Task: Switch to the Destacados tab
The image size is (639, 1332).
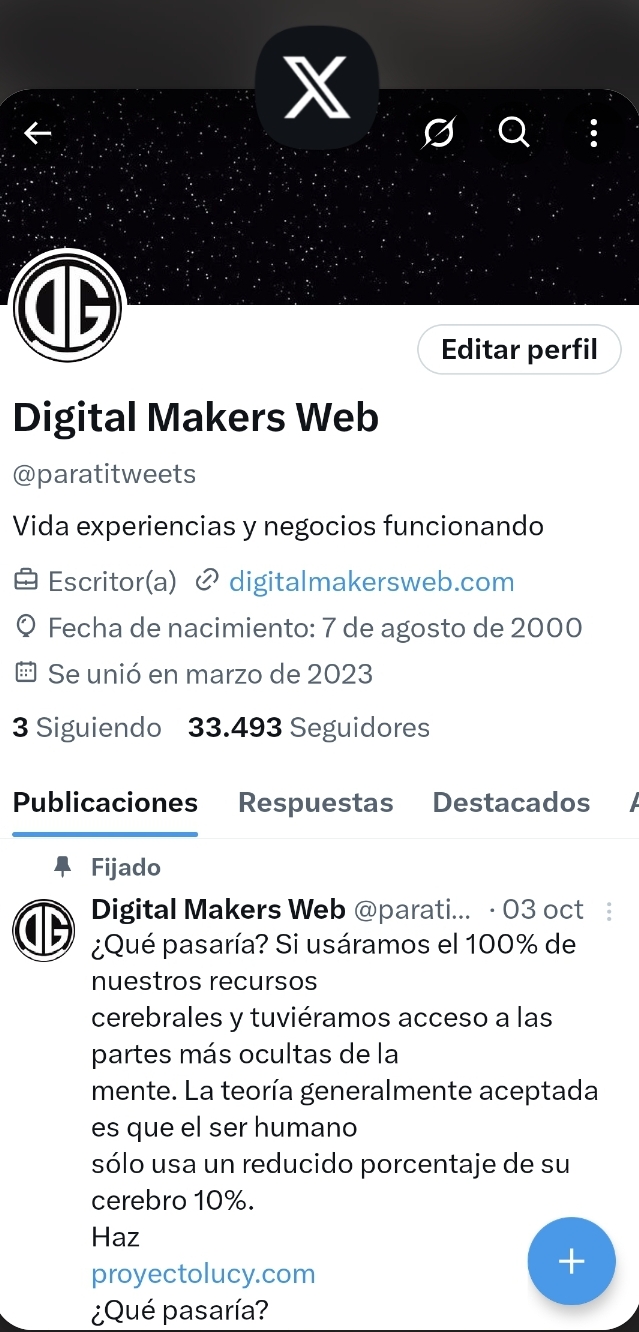Action: tap(511, 802)
